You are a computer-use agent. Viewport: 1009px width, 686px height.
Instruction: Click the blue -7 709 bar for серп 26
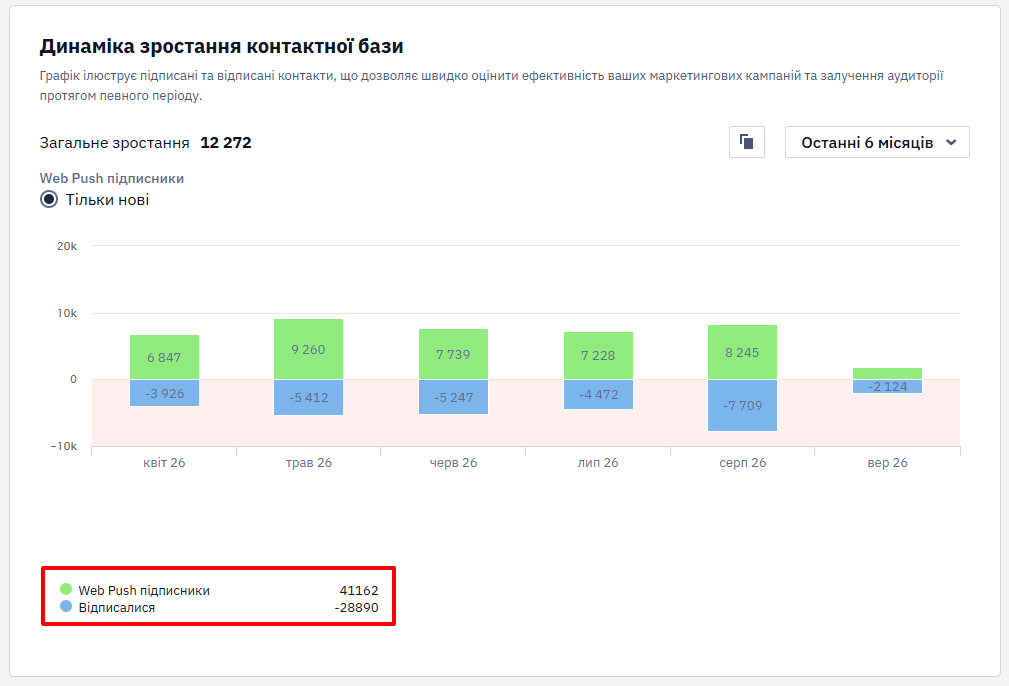(x=742, y=405)
